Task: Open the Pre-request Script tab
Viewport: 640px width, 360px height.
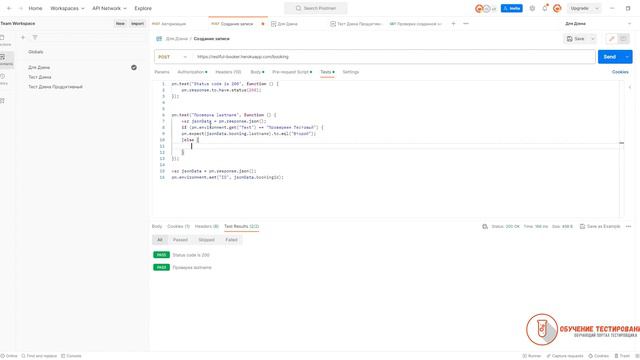Action: point(291,72)
